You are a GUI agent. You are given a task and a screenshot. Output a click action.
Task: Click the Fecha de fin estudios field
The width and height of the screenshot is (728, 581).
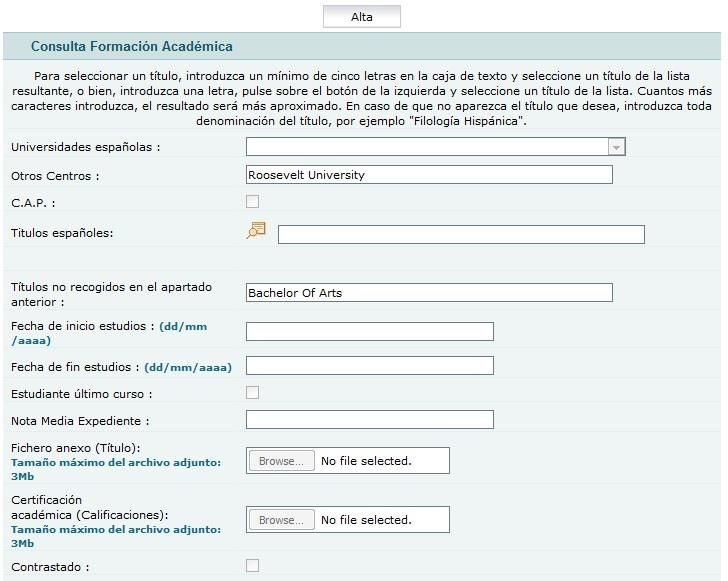(x=370, y=366)
